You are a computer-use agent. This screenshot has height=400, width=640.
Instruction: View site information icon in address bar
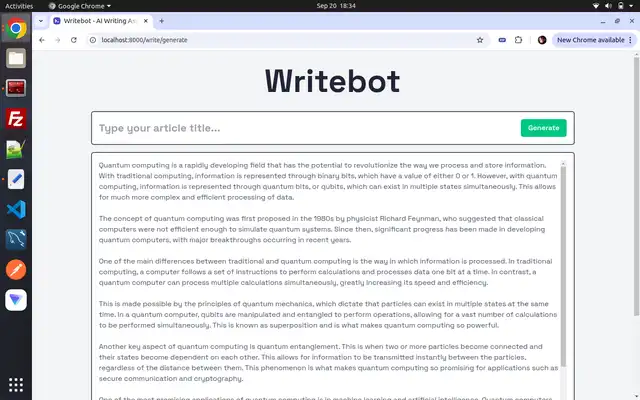93,40
